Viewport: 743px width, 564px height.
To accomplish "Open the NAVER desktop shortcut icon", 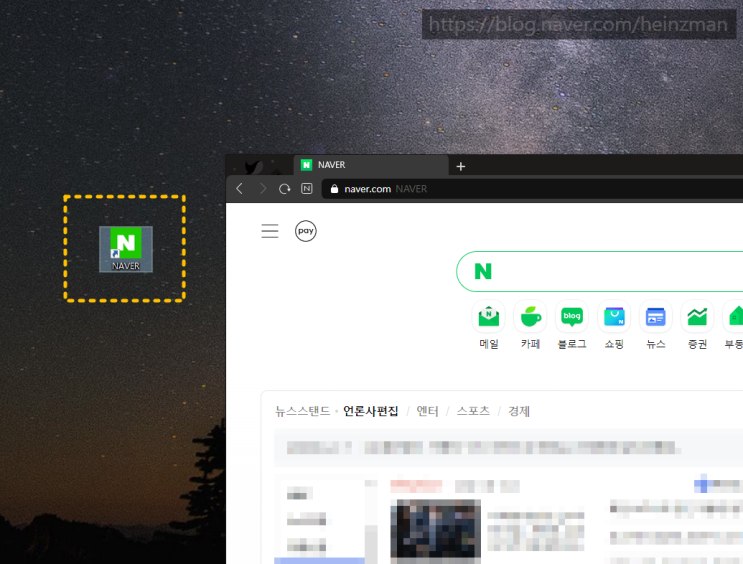I will 126,249.
